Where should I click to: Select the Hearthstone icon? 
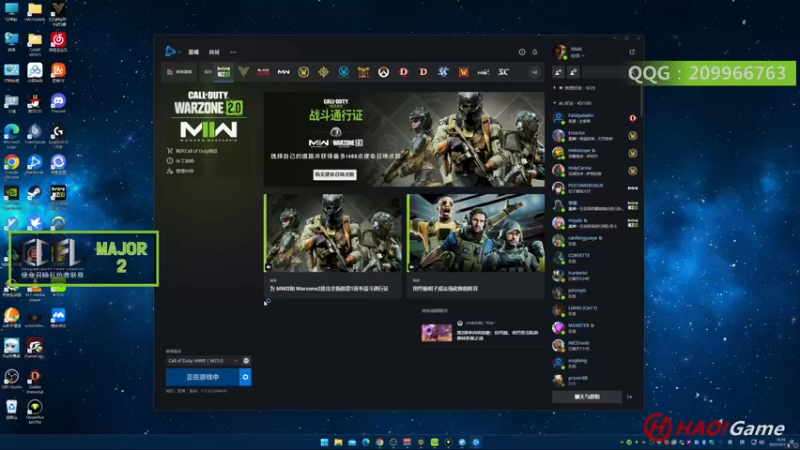click(323, 72)
